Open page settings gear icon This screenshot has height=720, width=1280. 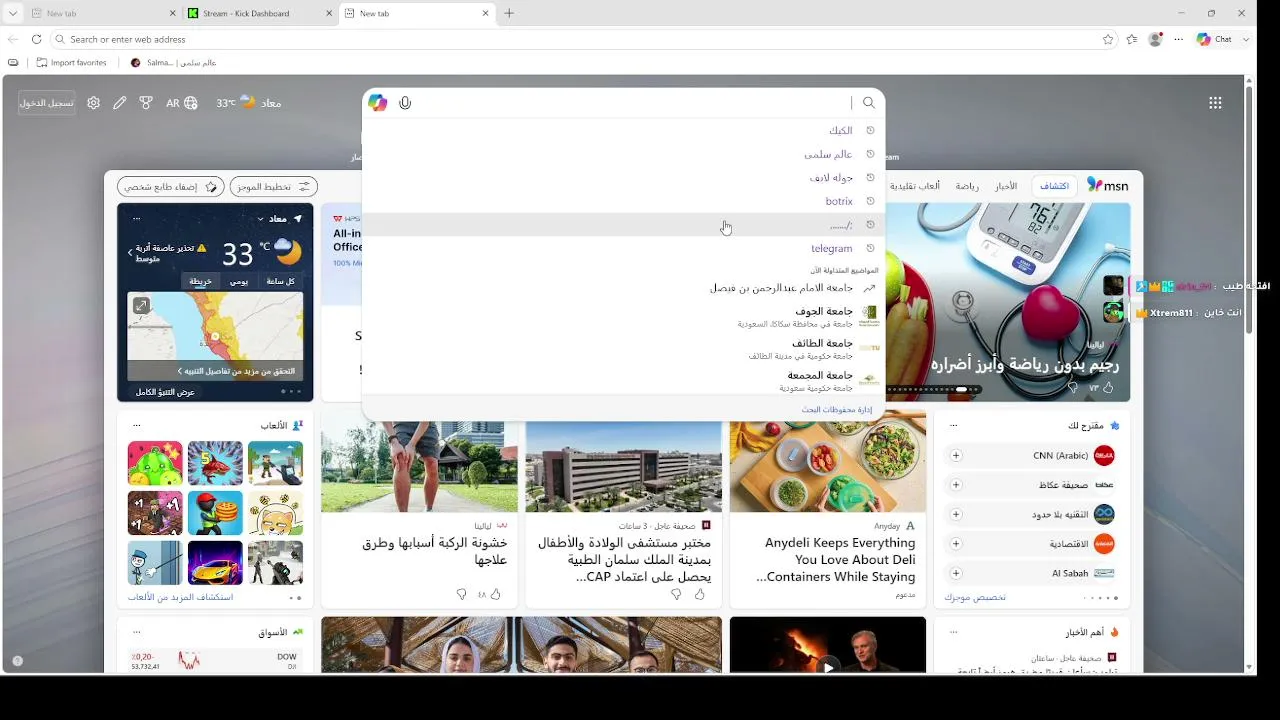(94, 102)
